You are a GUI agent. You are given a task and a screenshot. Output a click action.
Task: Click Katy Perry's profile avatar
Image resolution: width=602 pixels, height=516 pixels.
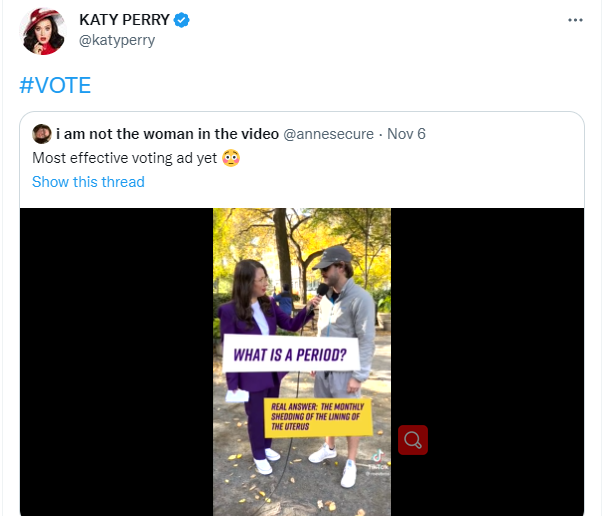(x=43, y=31)
